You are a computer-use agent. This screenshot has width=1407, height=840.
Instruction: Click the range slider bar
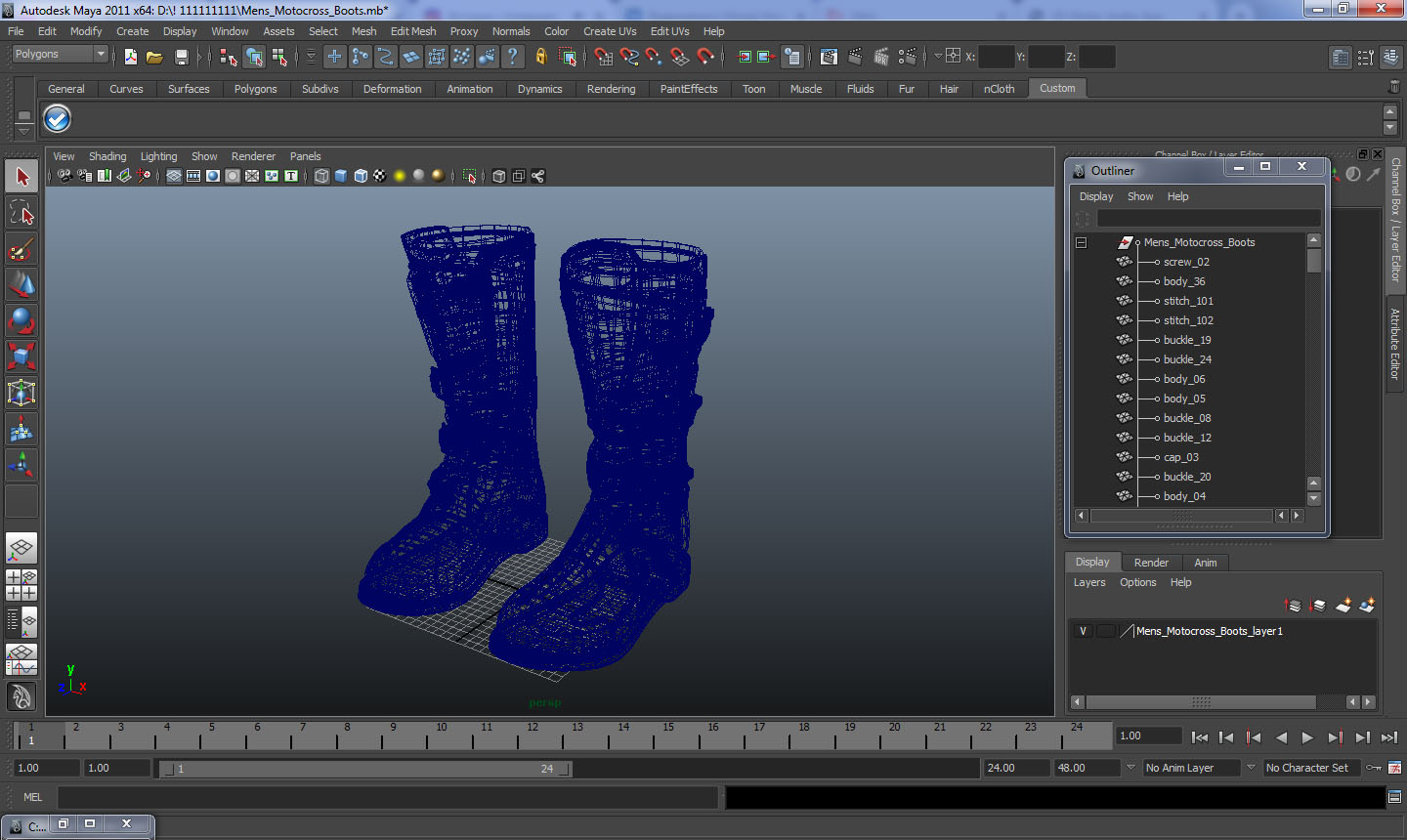(366, 769)
